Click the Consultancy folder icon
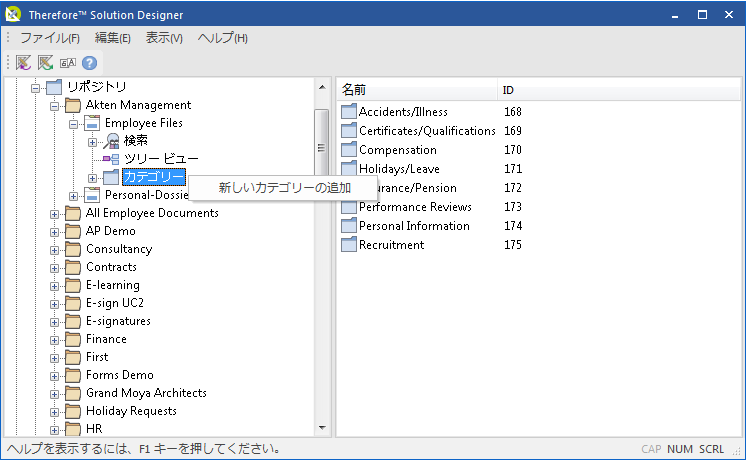 pyautogui.click(x=73, y=250)
